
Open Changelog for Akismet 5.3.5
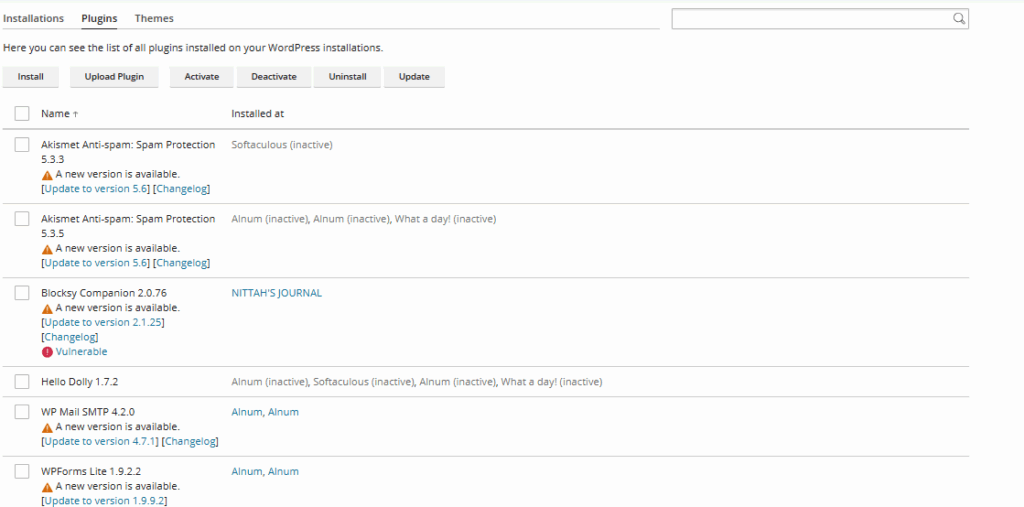(182, 263)
